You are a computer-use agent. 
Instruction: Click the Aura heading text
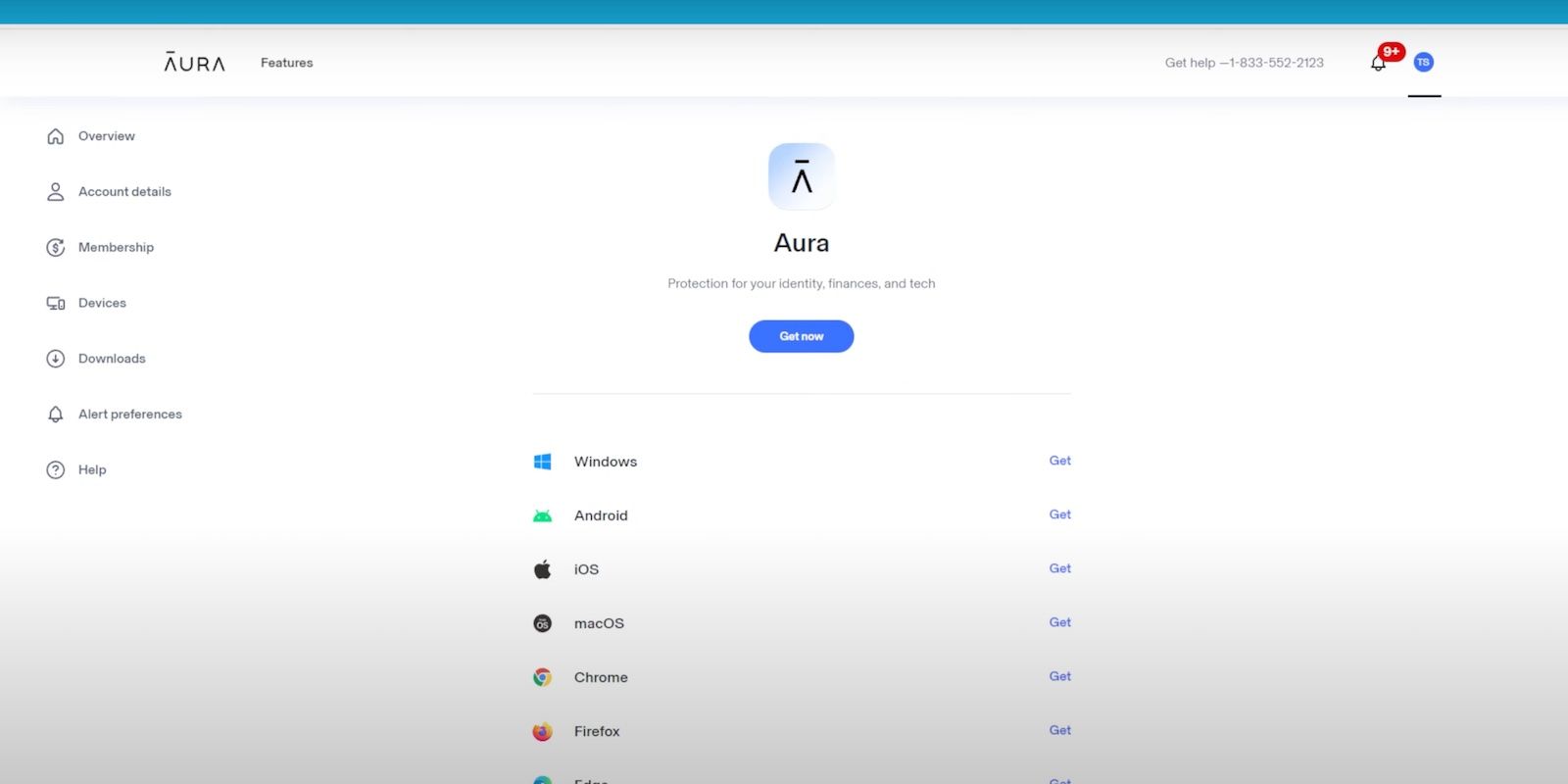pos(802,243)
